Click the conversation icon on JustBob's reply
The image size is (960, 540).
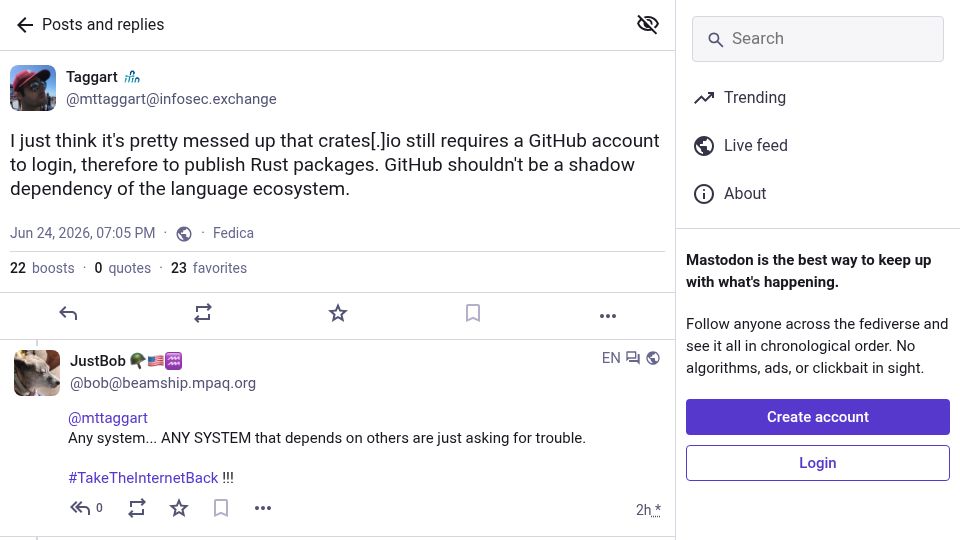[x=633, y=358]
